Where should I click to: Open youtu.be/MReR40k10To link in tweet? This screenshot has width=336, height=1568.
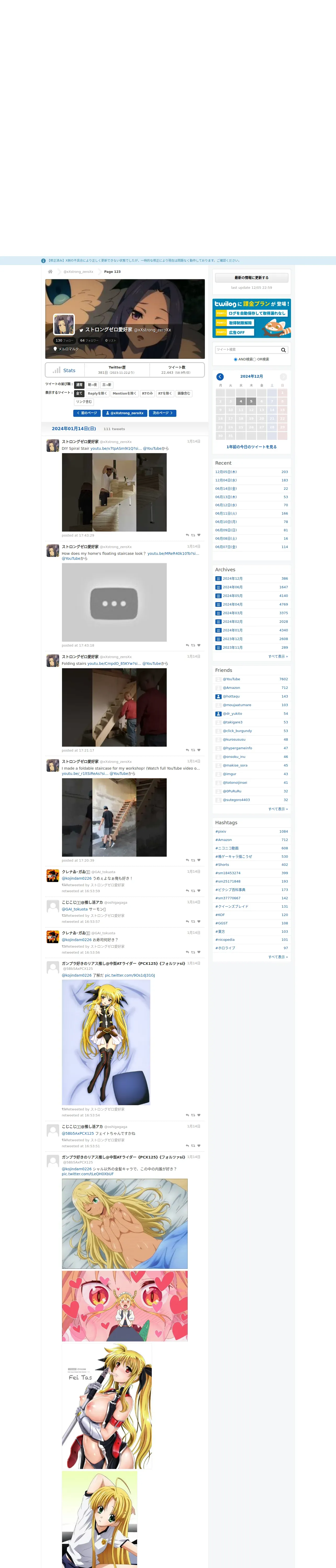(x=173, y=553)
